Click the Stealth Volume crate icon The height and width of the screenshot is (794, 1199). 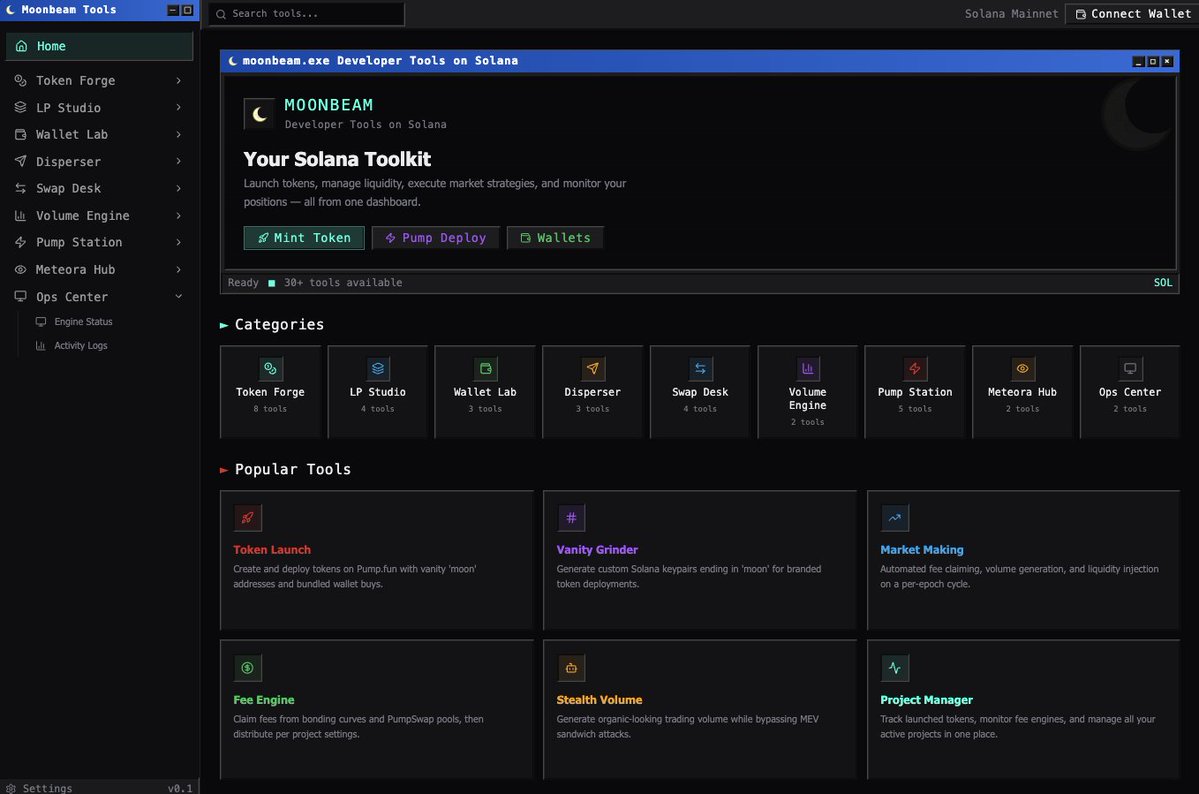570,667
